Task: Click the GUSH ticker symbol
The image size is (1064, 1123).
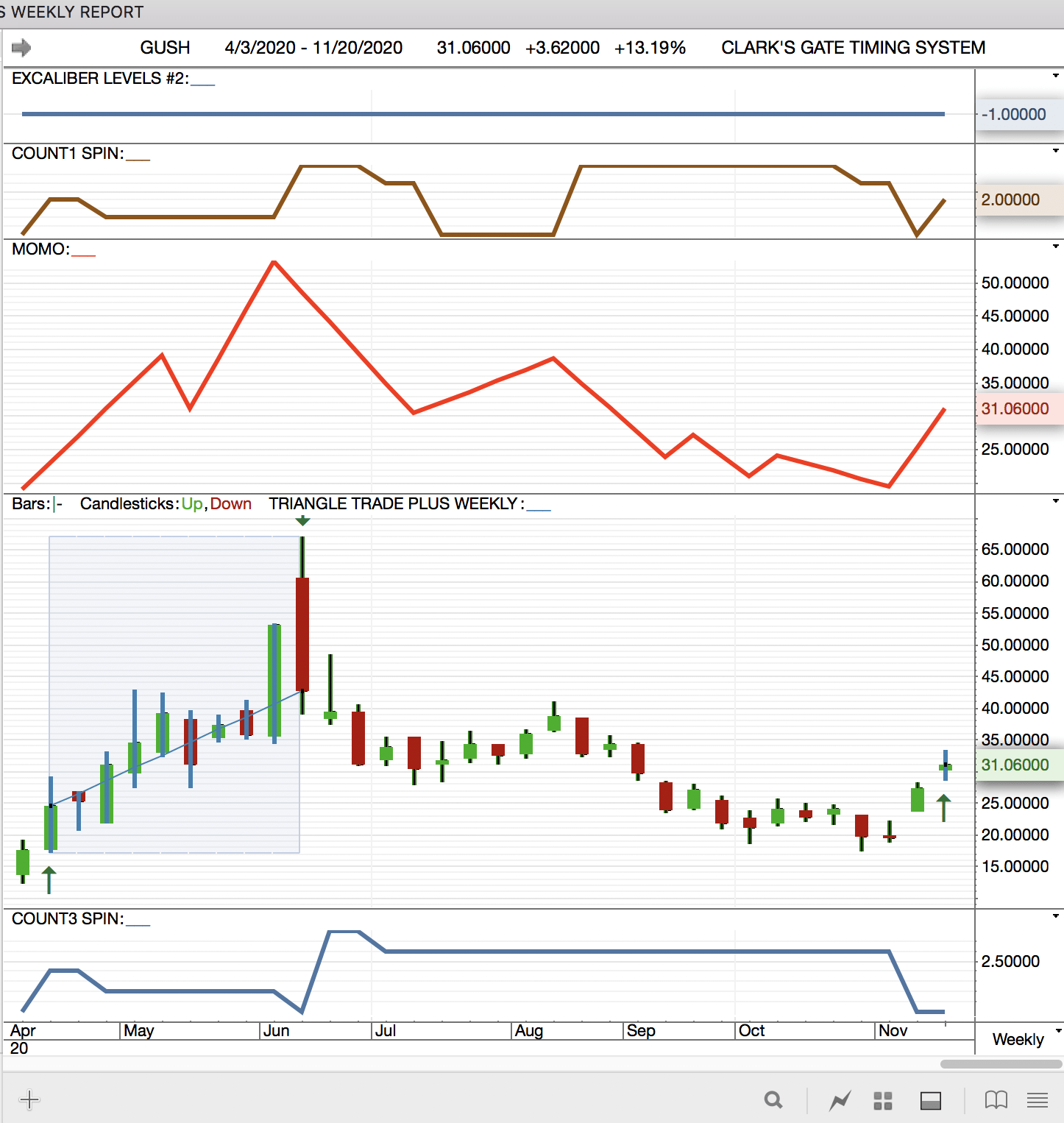Action: 165,48
